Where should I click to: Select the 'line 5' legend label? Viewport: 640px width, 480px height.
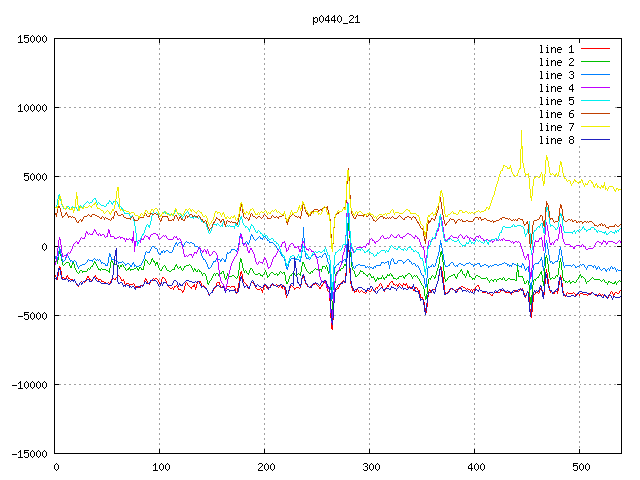(557, 101)
